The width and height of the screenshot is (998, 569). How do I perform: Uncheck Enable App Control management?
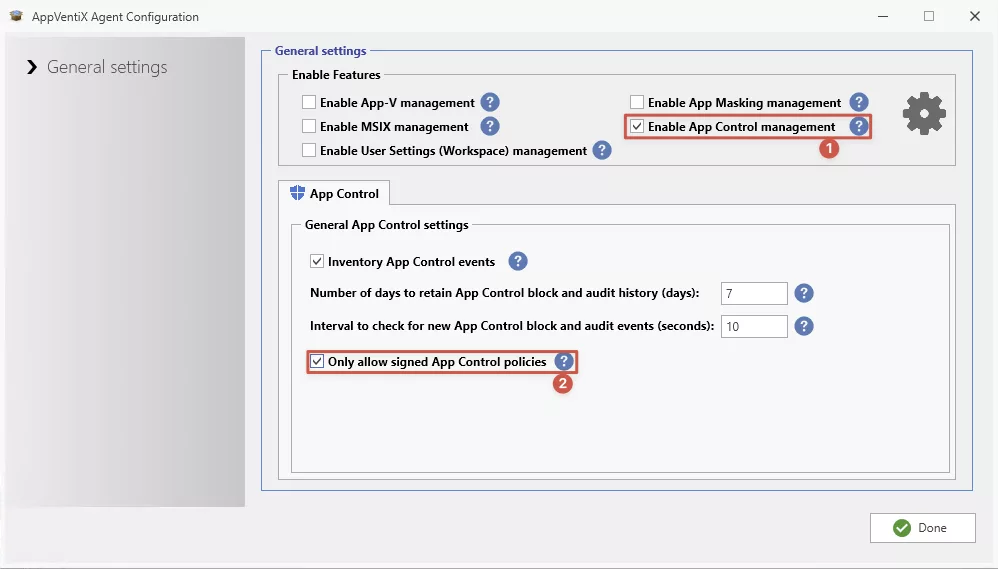[636, 126]
